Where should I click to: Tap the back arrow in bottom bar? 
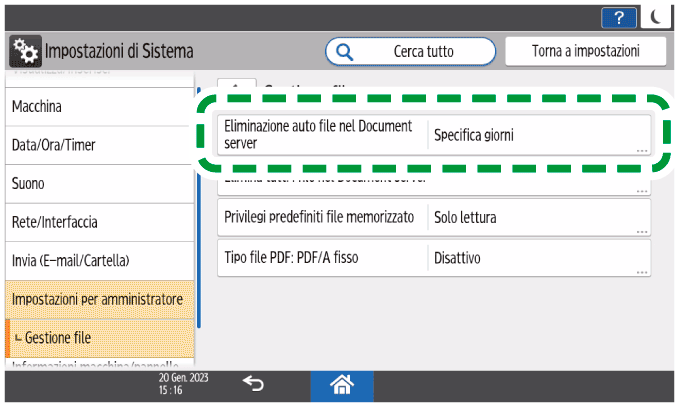tap(253, 384)
